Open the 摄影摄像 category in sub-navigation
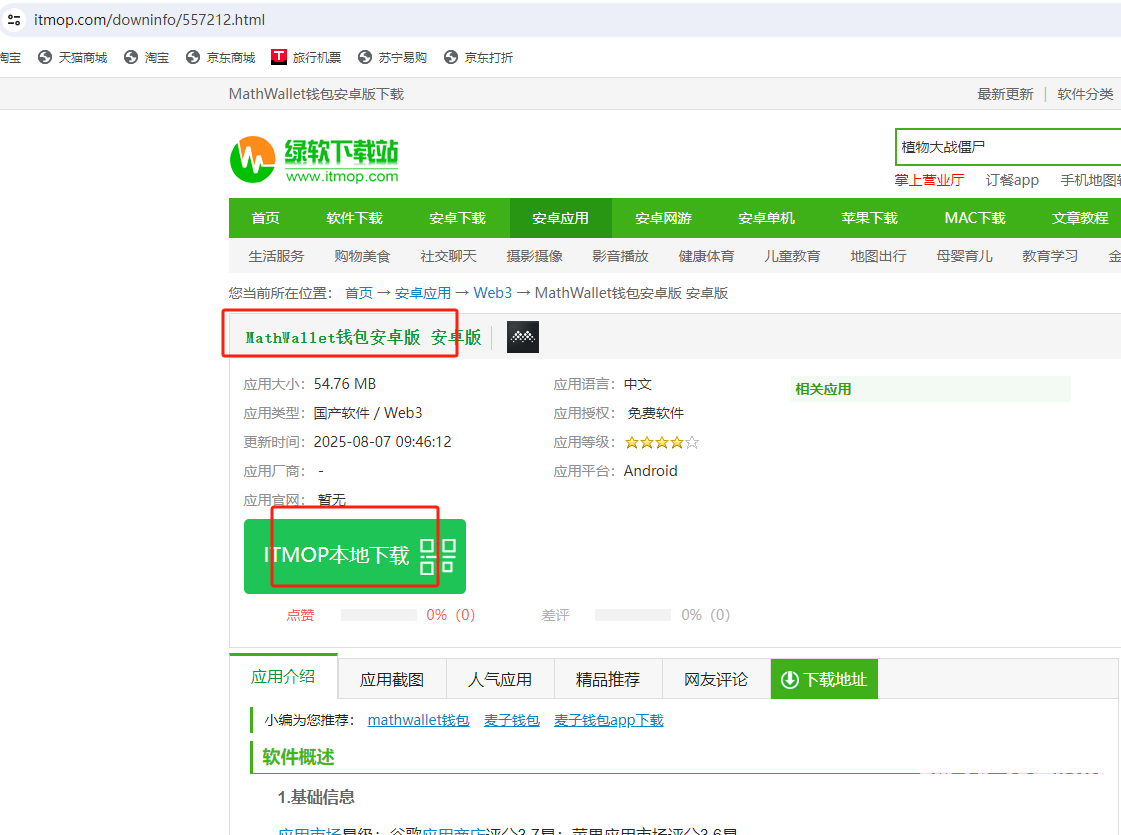Viewport: 1121px width, 835px height. 534,256
